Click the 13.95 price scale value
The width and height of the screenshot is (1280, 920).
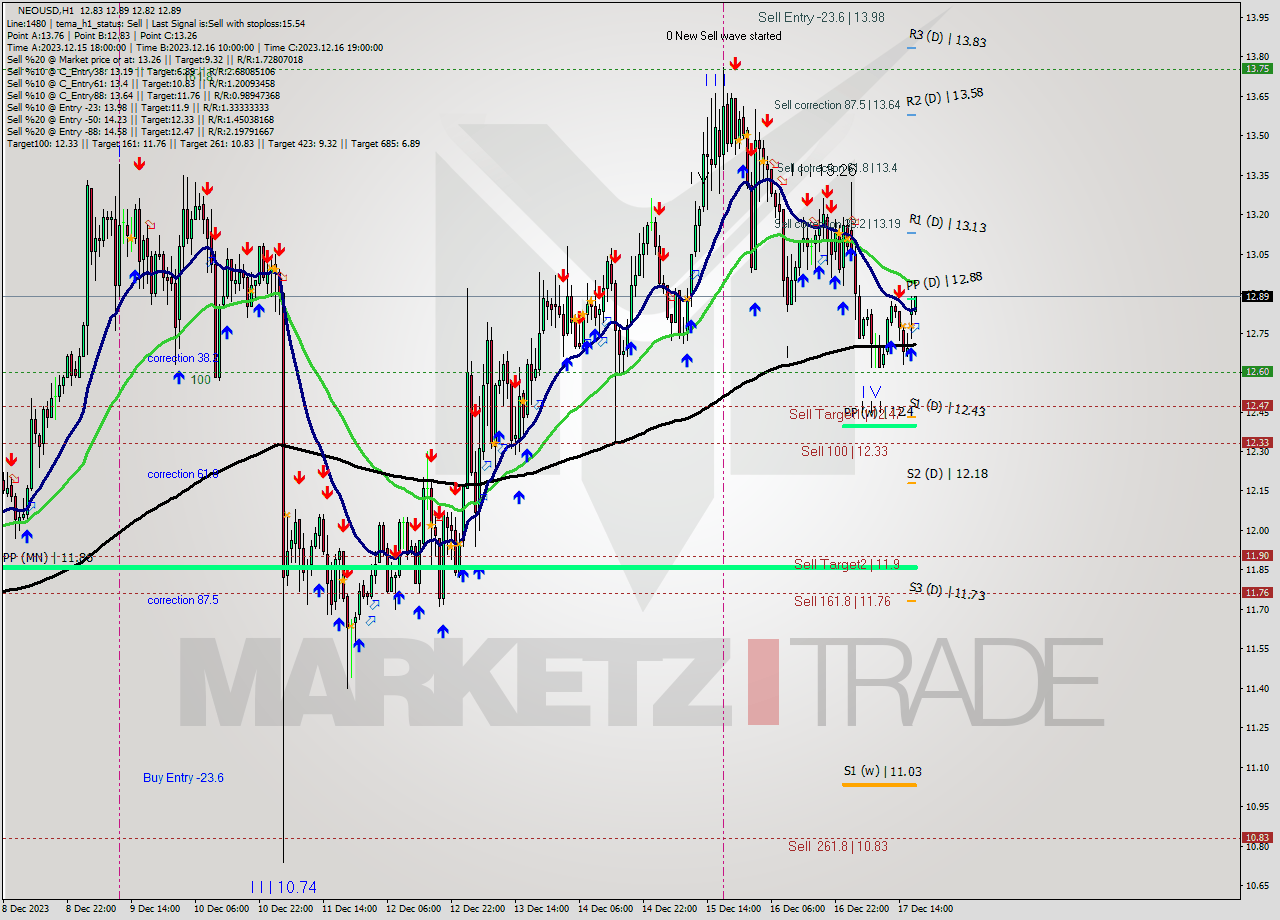pos(1257,17)
